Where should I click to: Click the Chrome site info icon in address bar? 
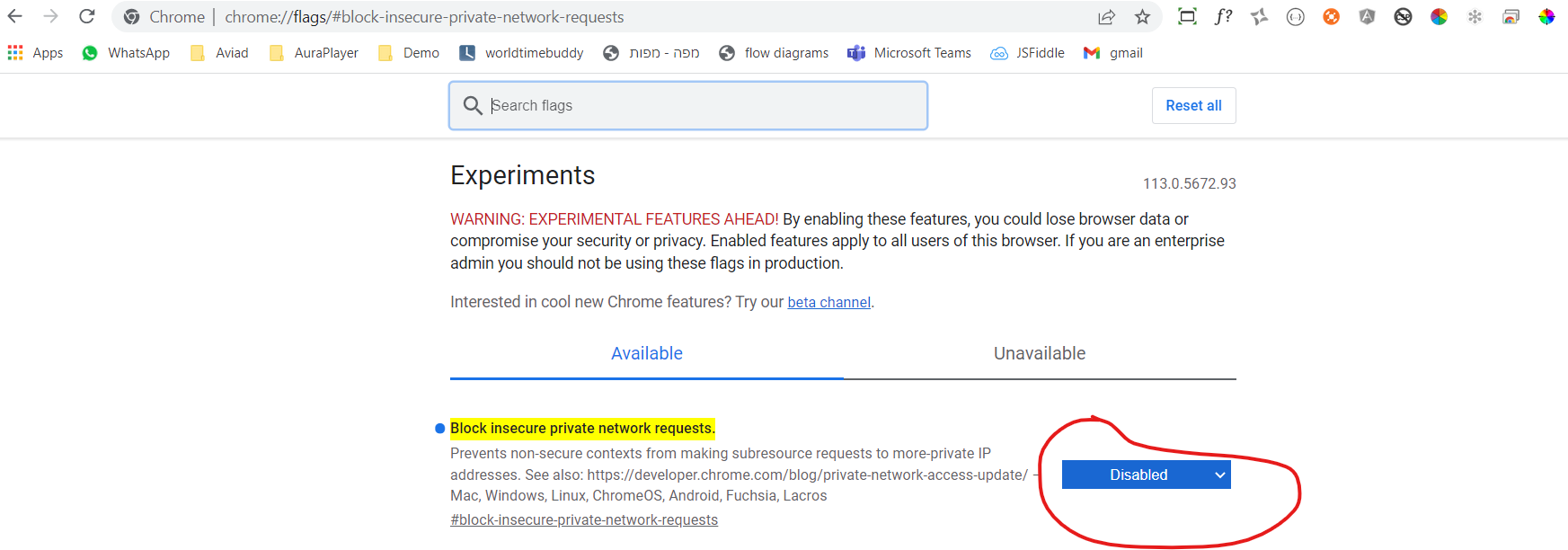click(x=132, y=17)
